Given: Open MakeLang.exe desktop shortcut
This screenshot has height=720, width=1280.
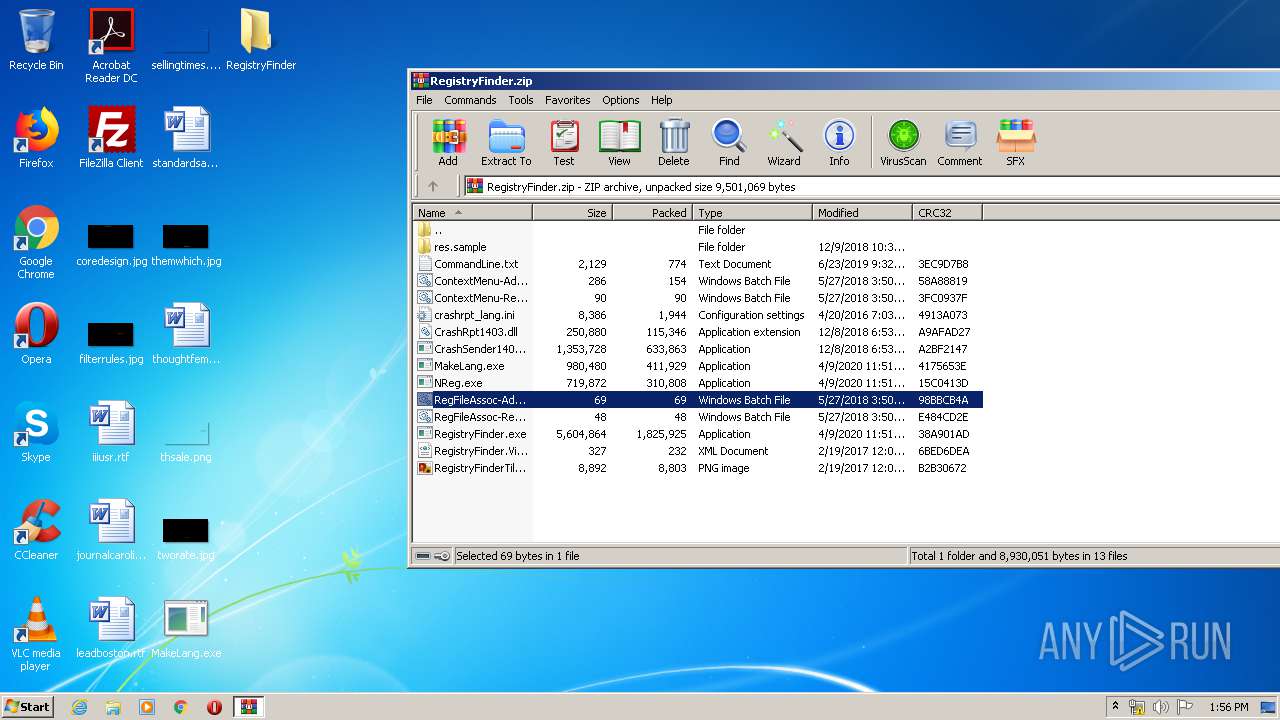Looking at the screenshot, I should (x=186, y=628).
